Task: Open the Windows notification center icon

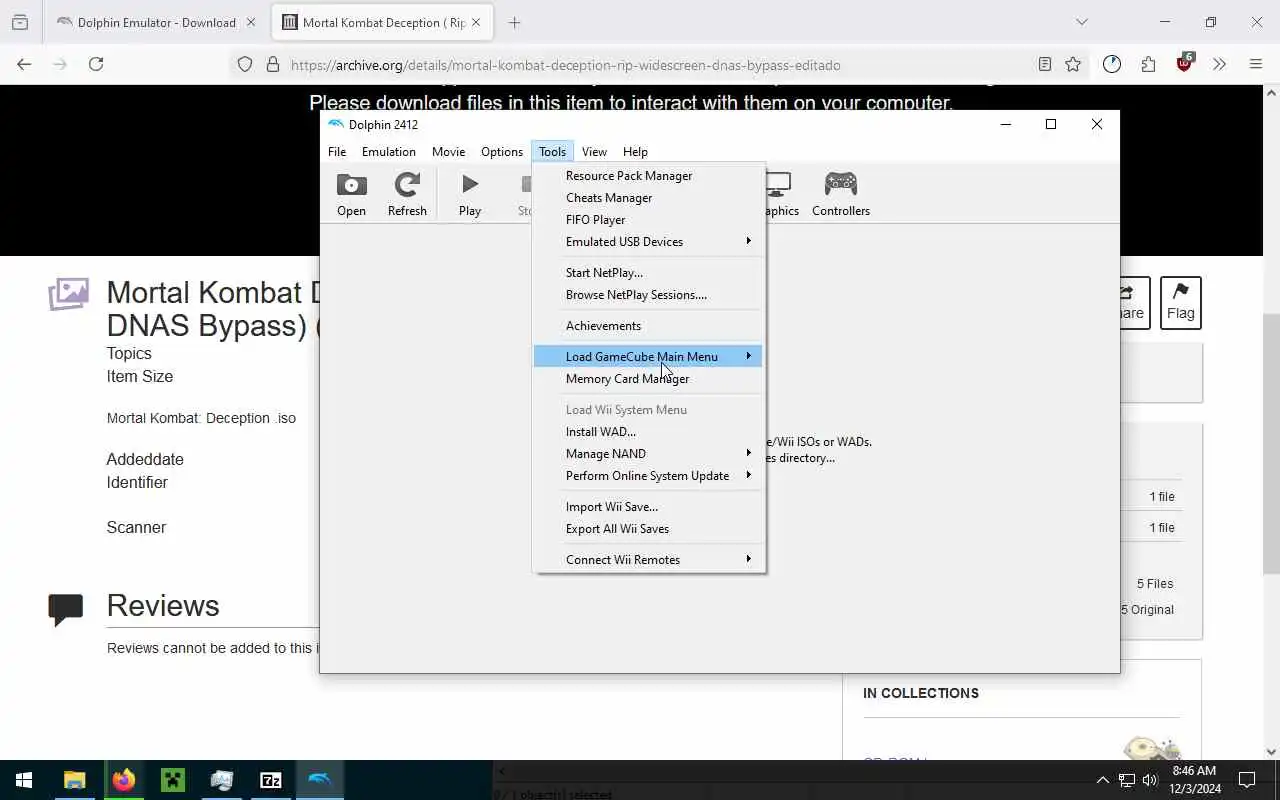Action: click(x=1247, y=780)
